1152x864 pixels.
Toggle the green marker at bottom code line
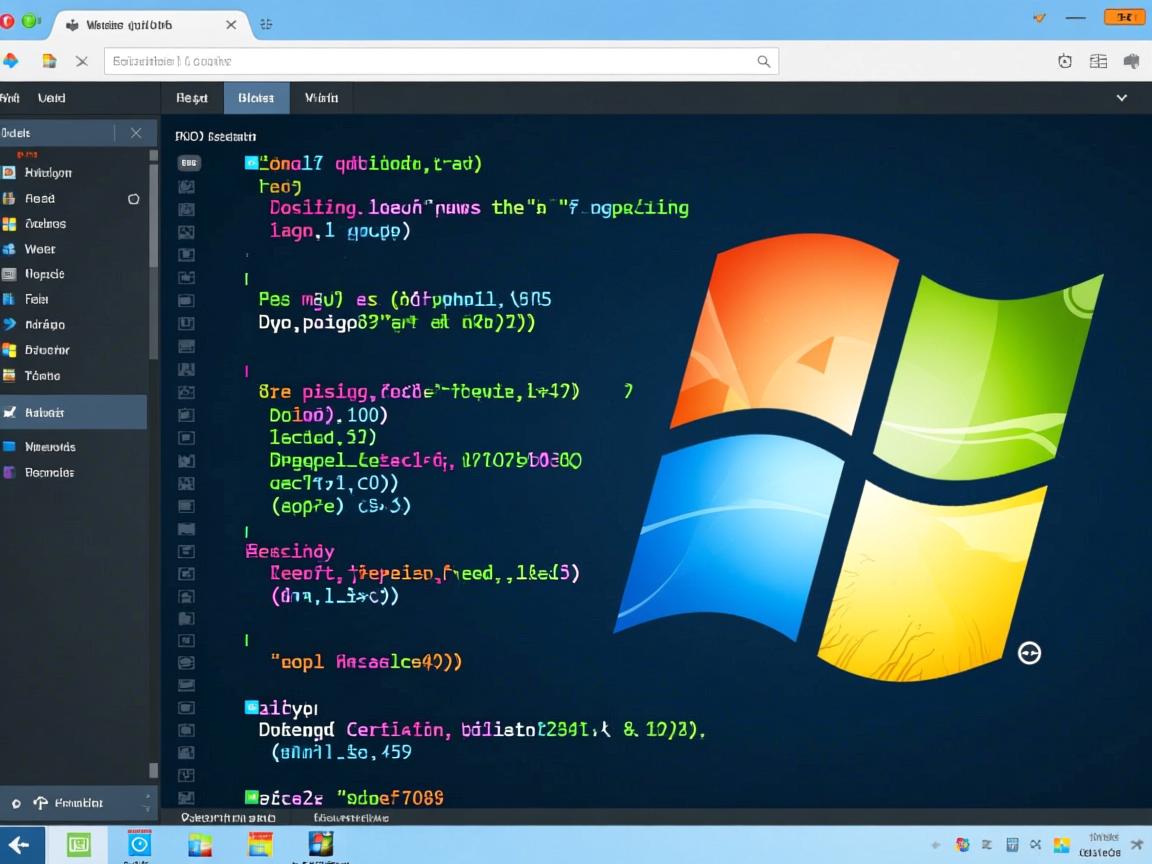pyautogui.click(x=251, y=797)
